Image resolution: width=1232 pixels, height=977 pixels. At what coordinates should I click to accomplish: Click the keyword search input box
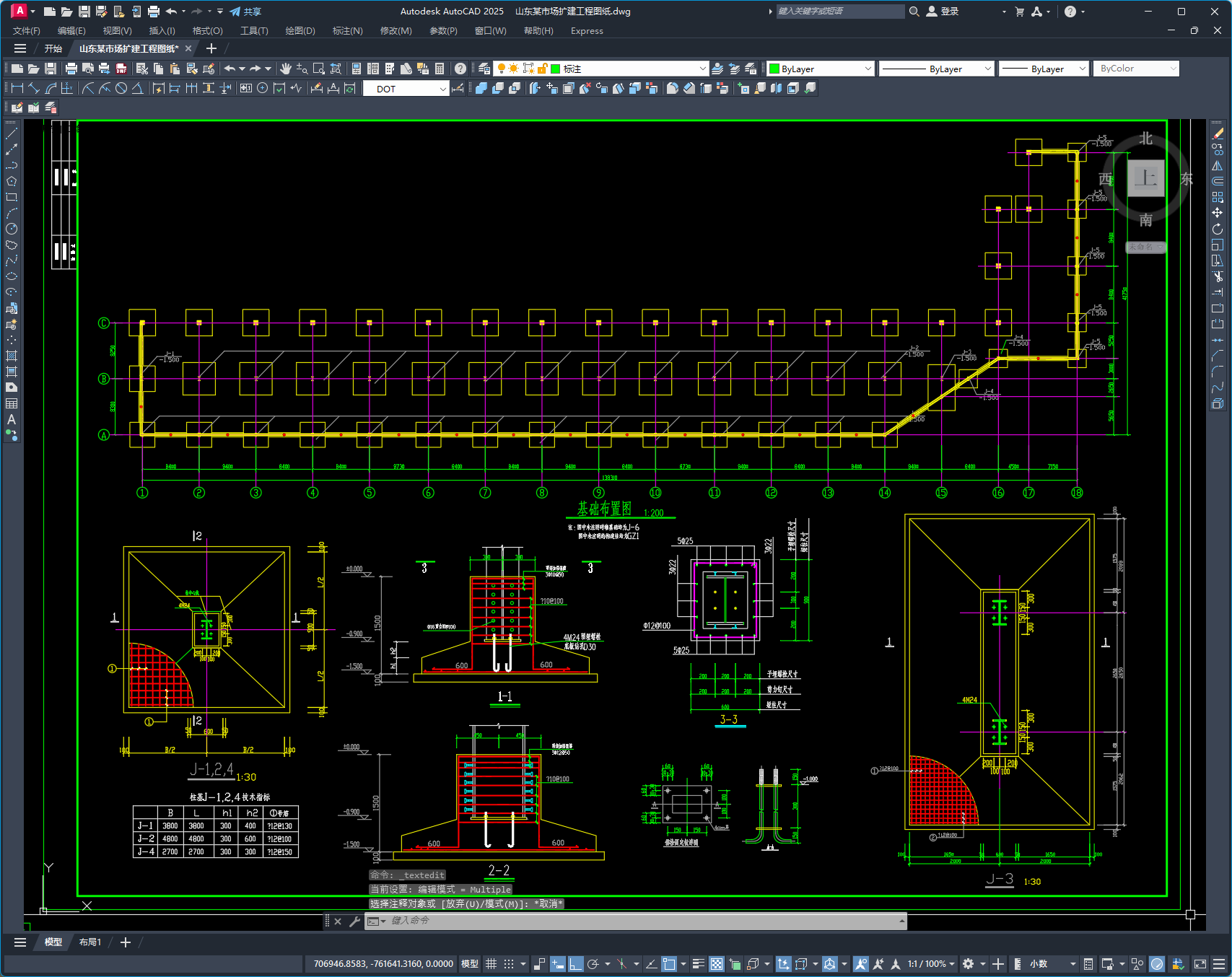839,12
